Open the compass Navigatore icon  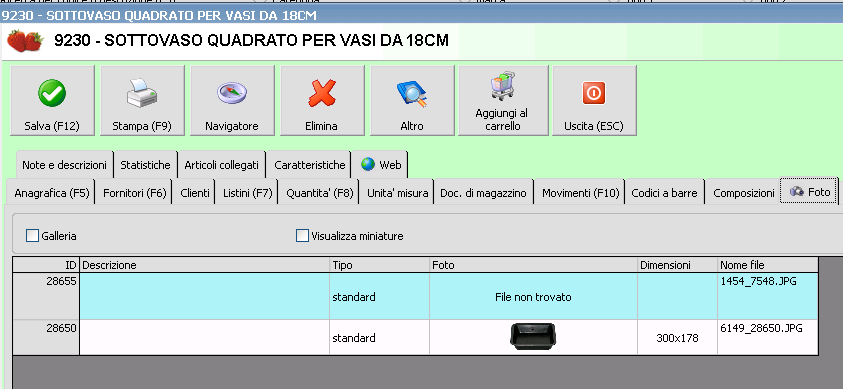point(232,93)
